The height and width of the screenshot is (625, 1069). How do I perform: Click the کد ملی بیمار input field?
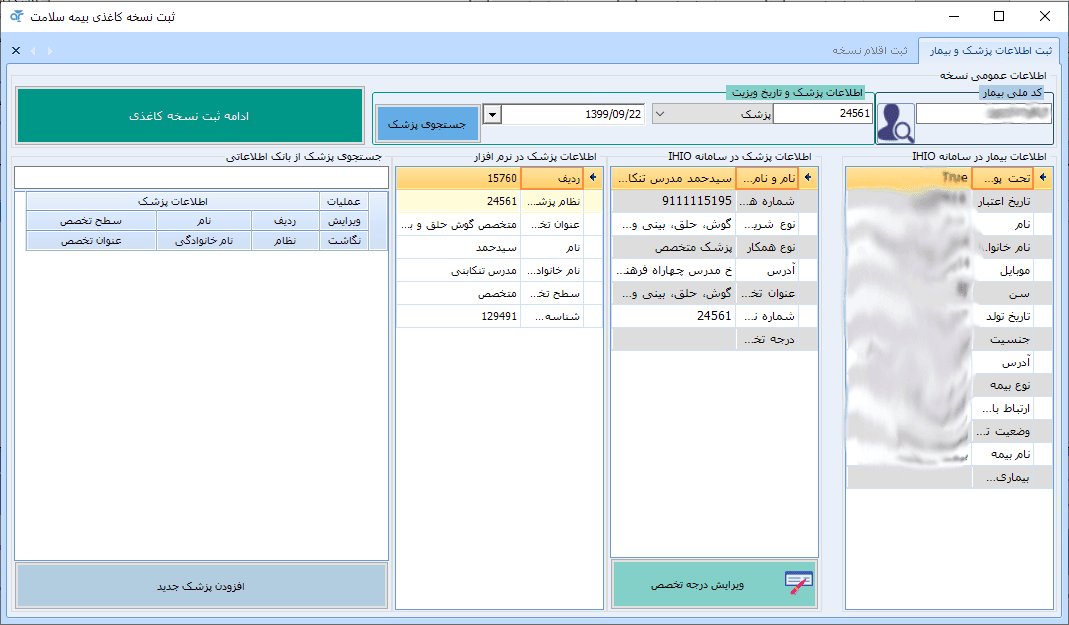(983, 114)
